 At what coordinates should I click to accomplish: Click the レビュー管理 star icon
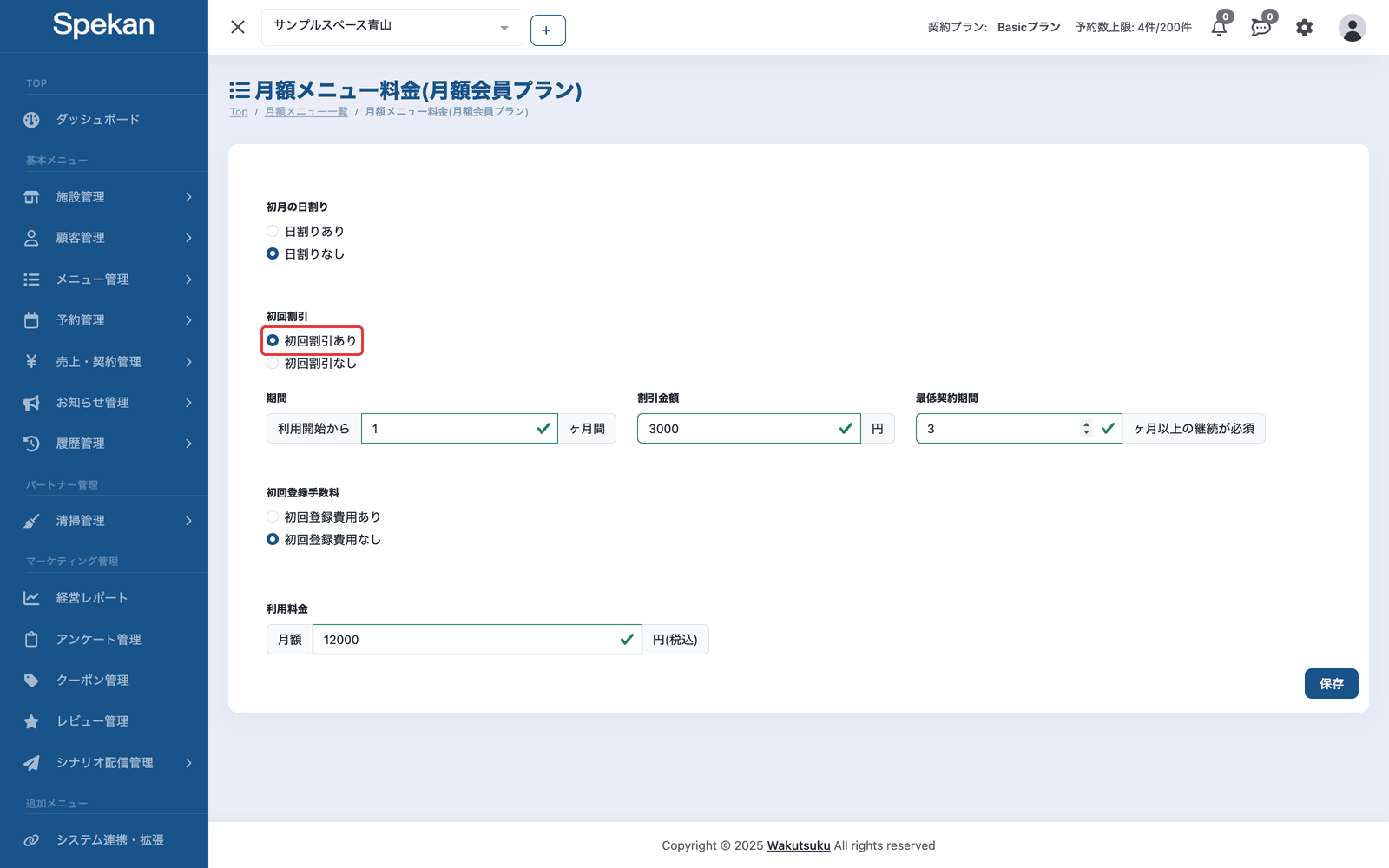31,721
